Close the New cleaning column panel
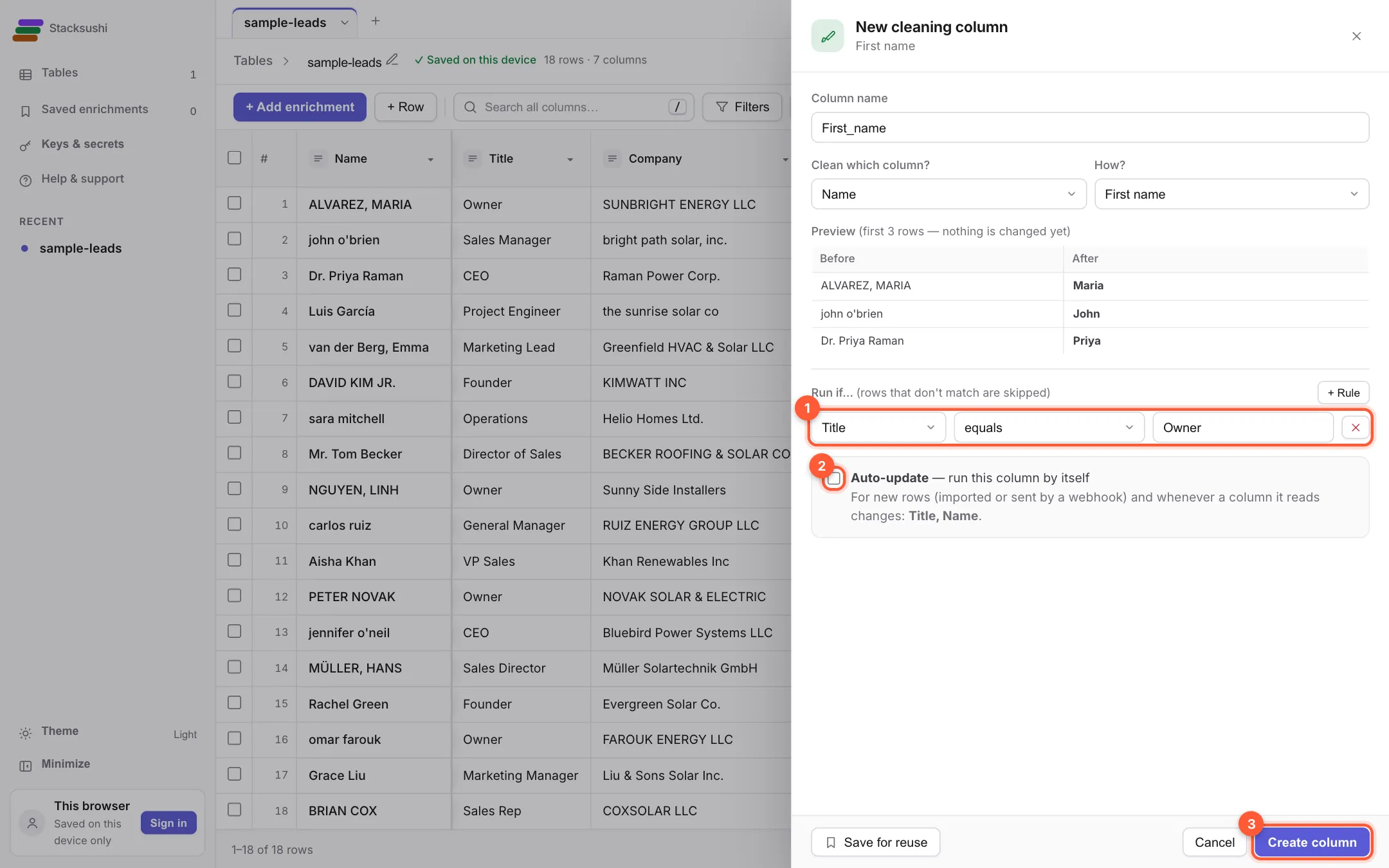Viewport: 1389px width, 868px height. (x=1356, y=37)
